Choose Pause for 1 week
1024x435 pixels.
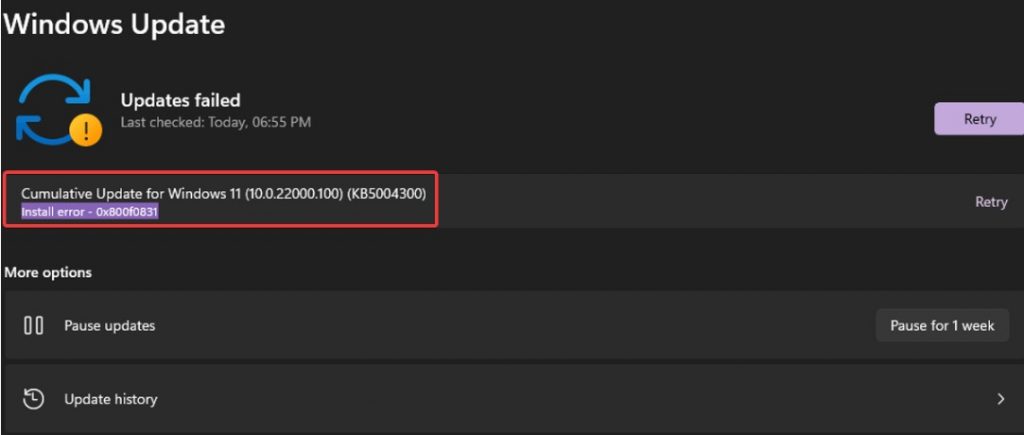point(942,325)
